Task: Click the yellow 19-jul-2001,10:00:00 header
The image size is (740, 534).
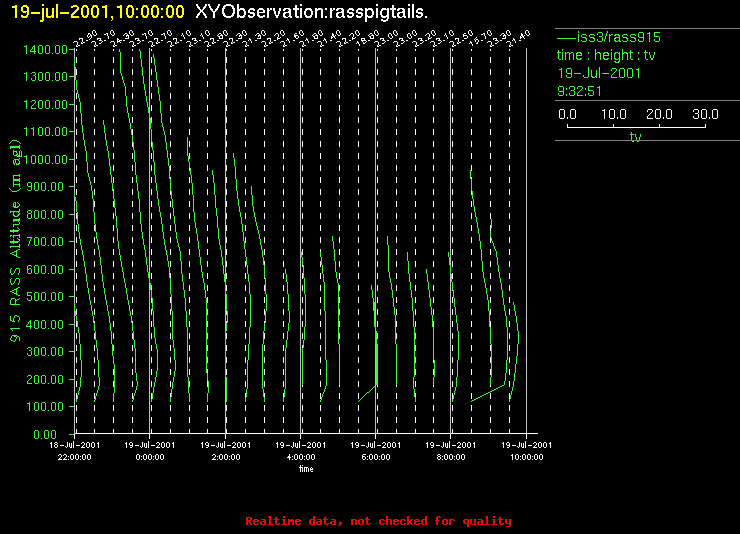Action: point(98,12)
